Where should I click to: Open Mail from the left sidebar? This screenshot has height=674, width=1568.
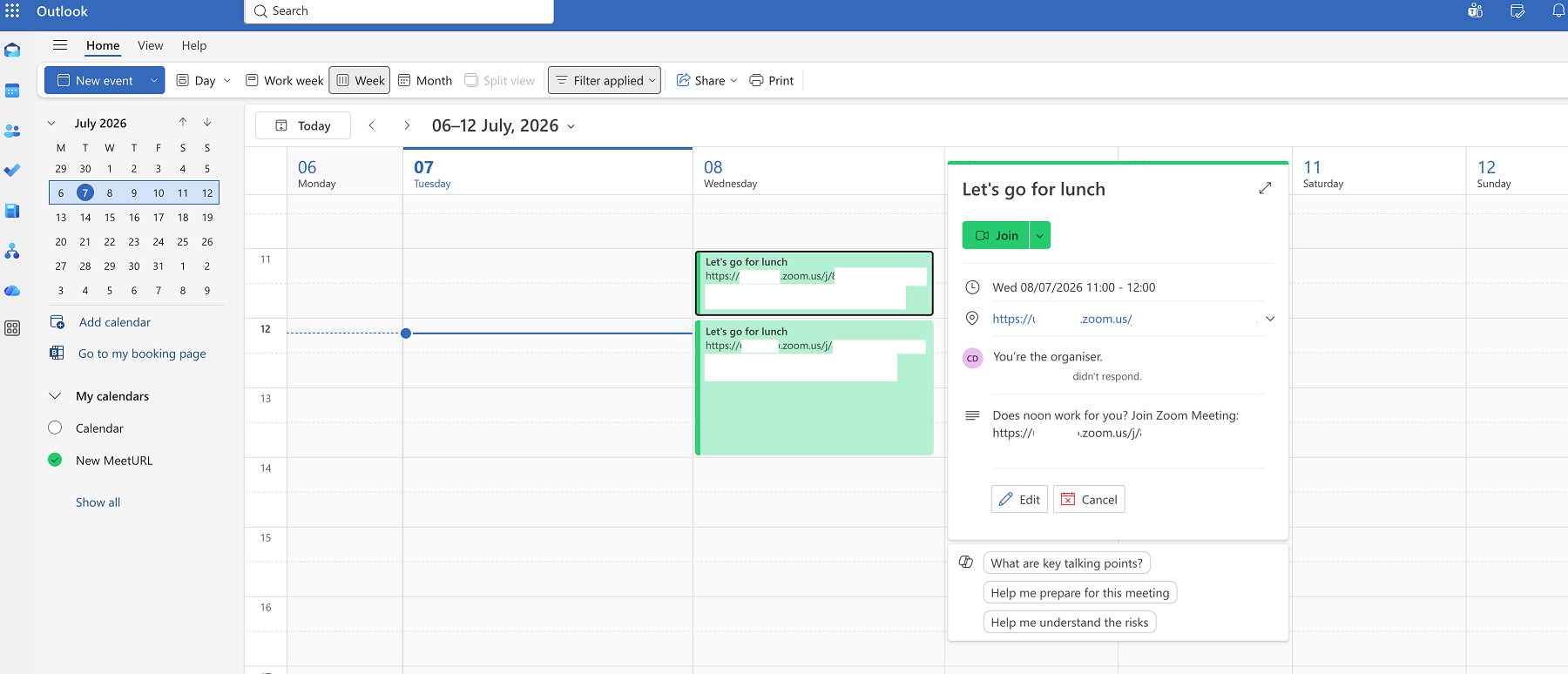pyautogui.click(x=12, y=51)
